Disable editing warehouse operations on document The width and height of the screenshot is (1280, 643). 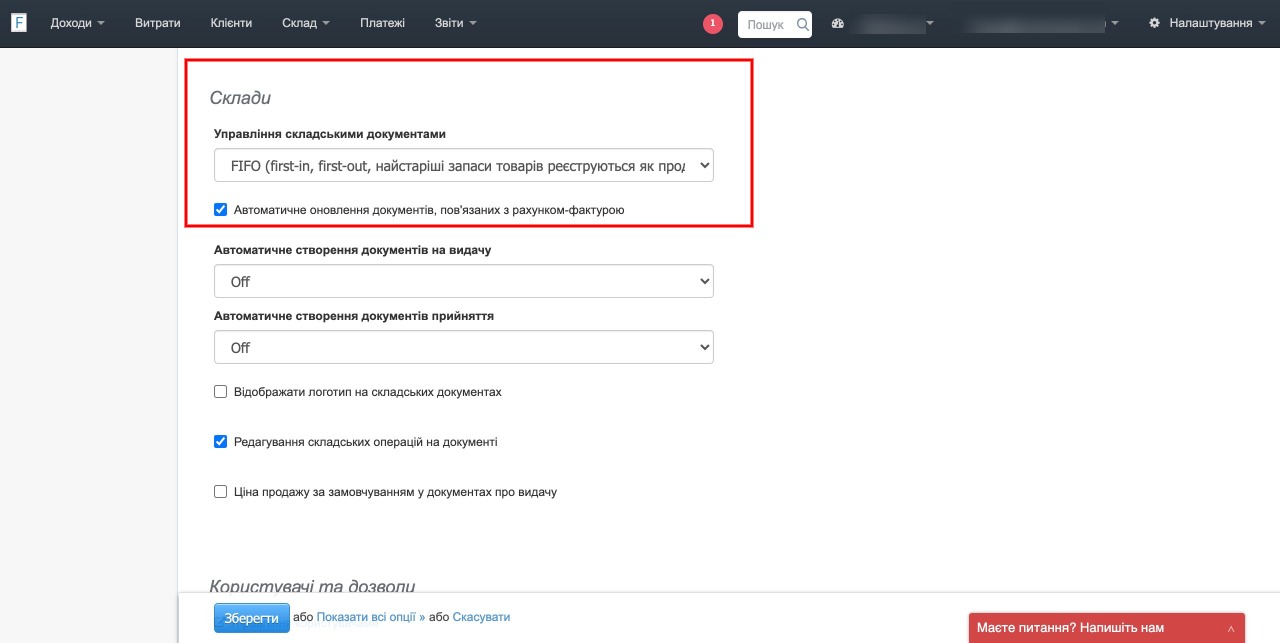click(221, 442)
